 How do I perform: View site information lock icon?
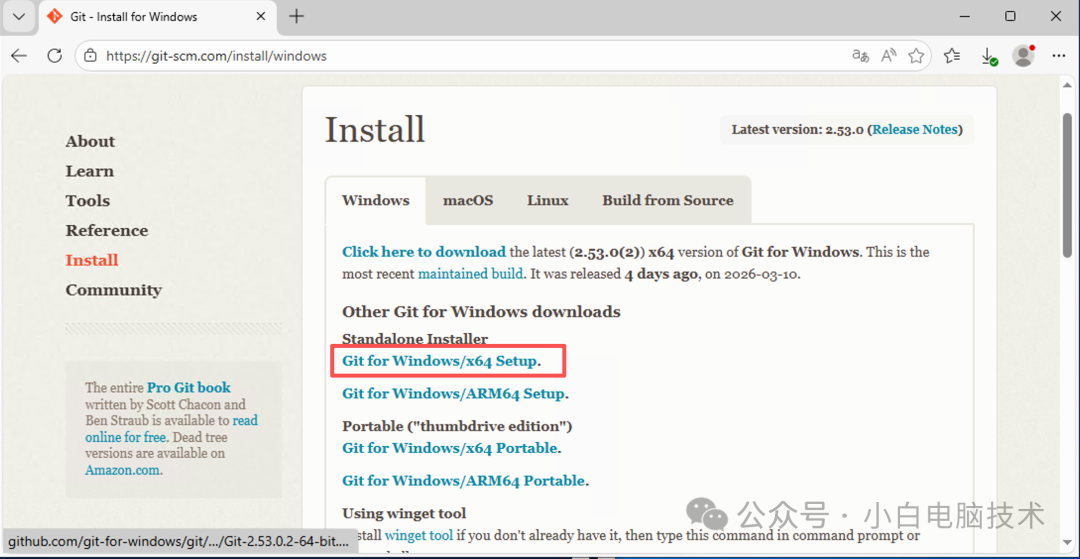(90, 56)
